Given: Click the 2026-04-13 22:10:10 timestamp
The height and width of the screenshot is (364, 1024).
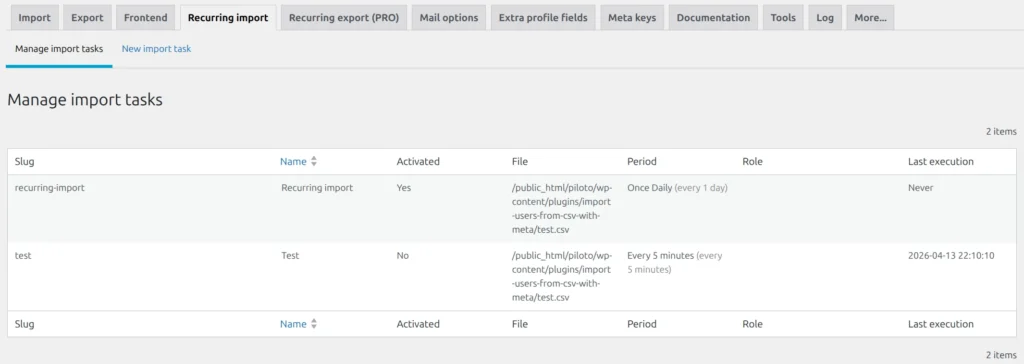Looking at the screenshot, I should 951,256.
